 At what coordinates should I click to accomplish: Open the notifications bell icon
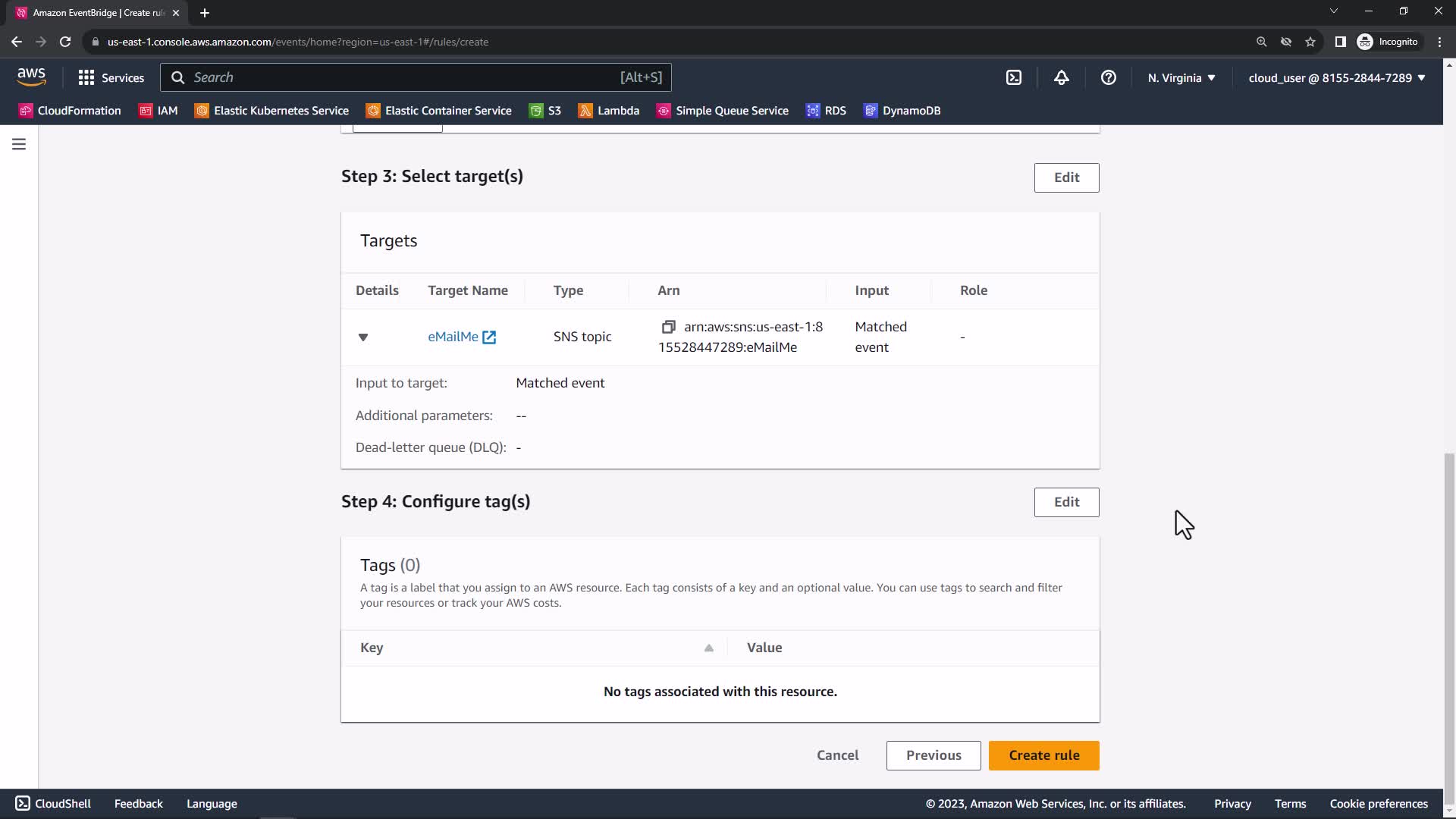(x=1061, y=78)
